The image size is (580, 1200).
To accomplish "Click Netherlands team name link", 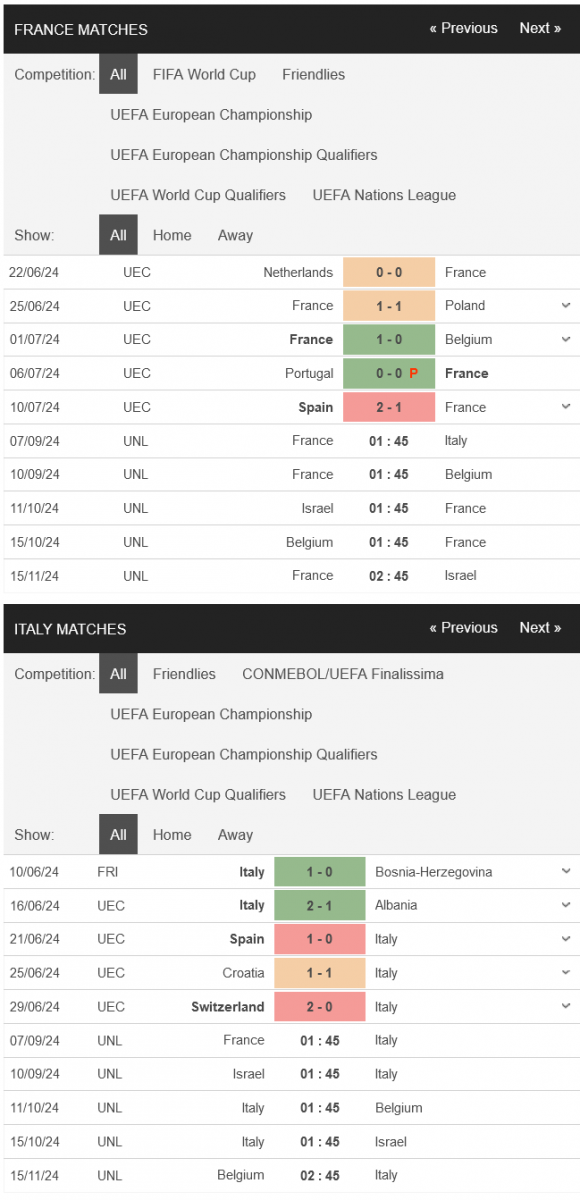I will pyautogui.click(x=298, y=272).
